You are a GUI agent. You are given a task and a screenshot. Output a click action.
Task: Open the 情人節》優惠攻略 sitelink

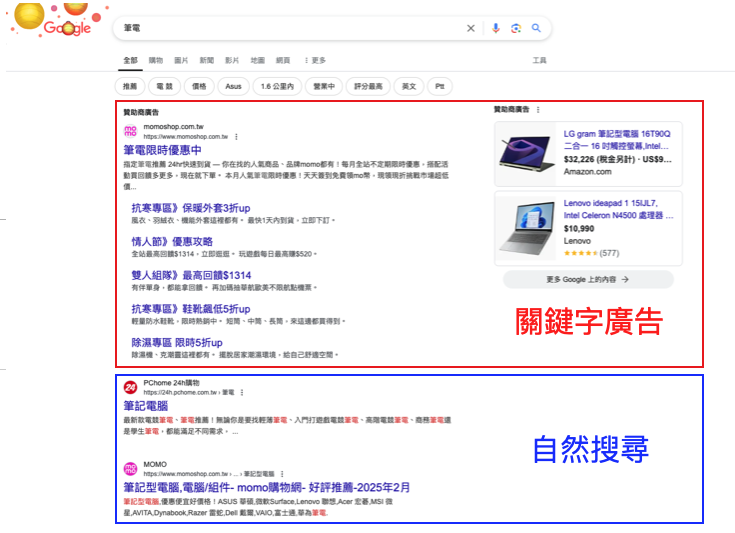tap(172, 242)
